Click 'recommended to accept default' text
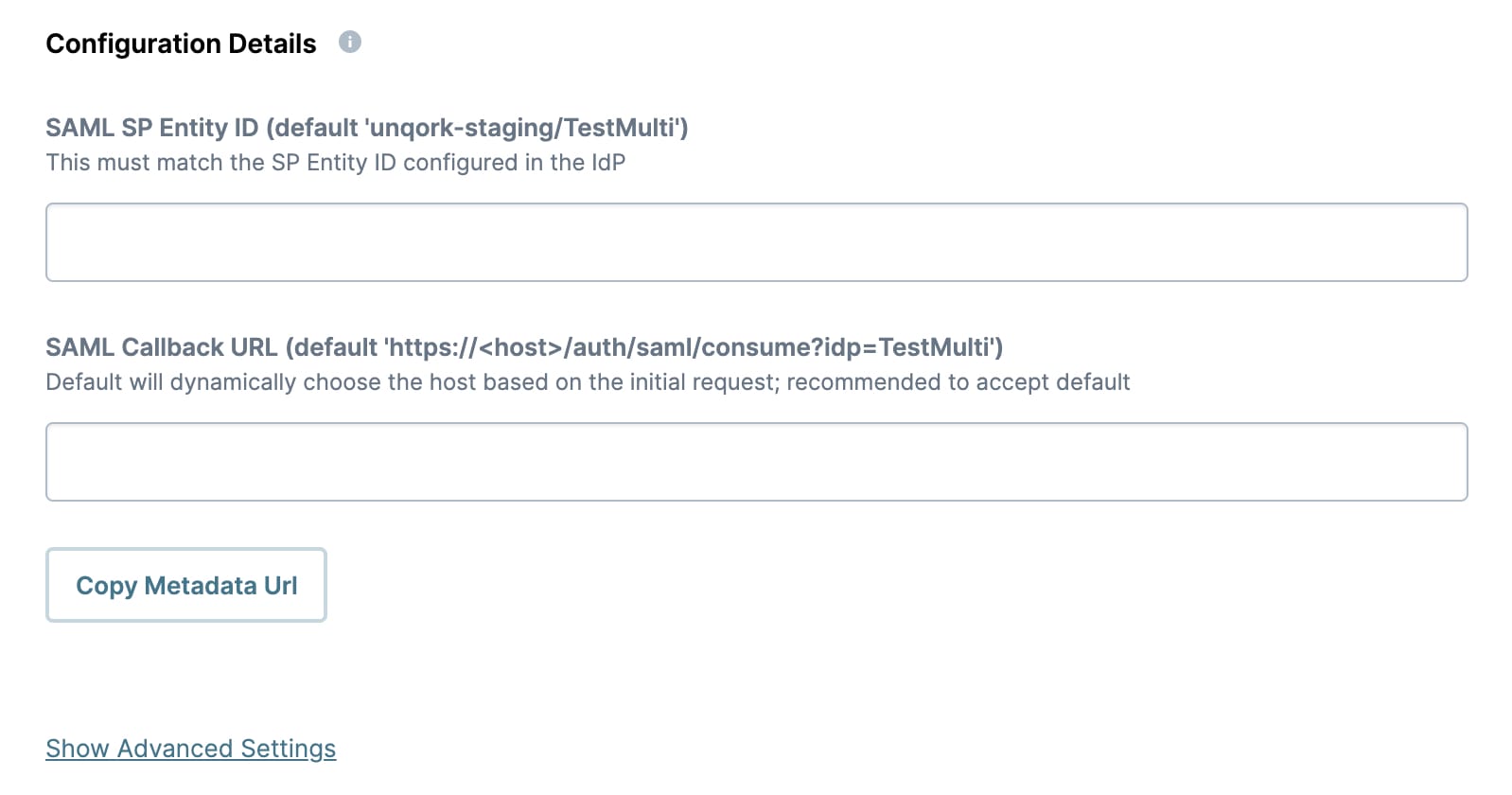 click(x=958, y=382)
